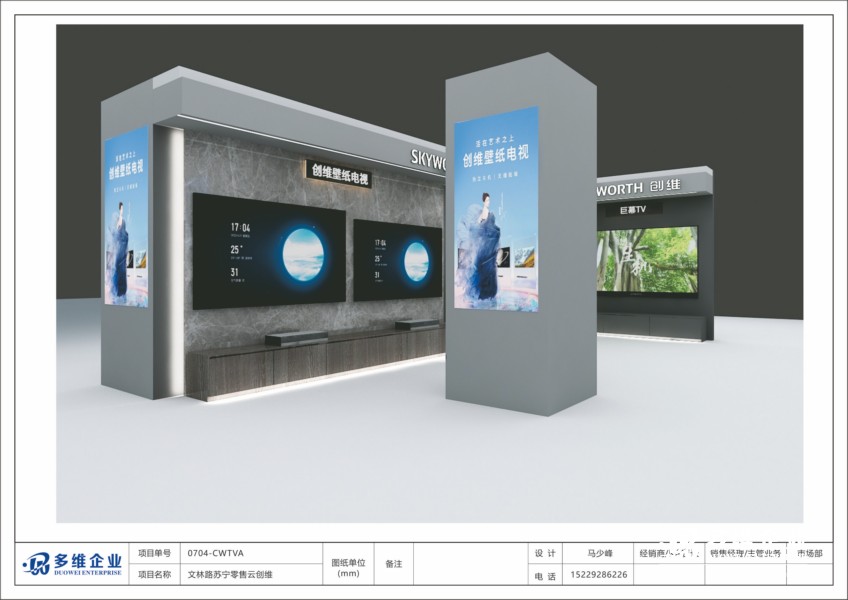848x600 pixels.
Task: Select designer name 马少峰
Action: coord(600,553)
